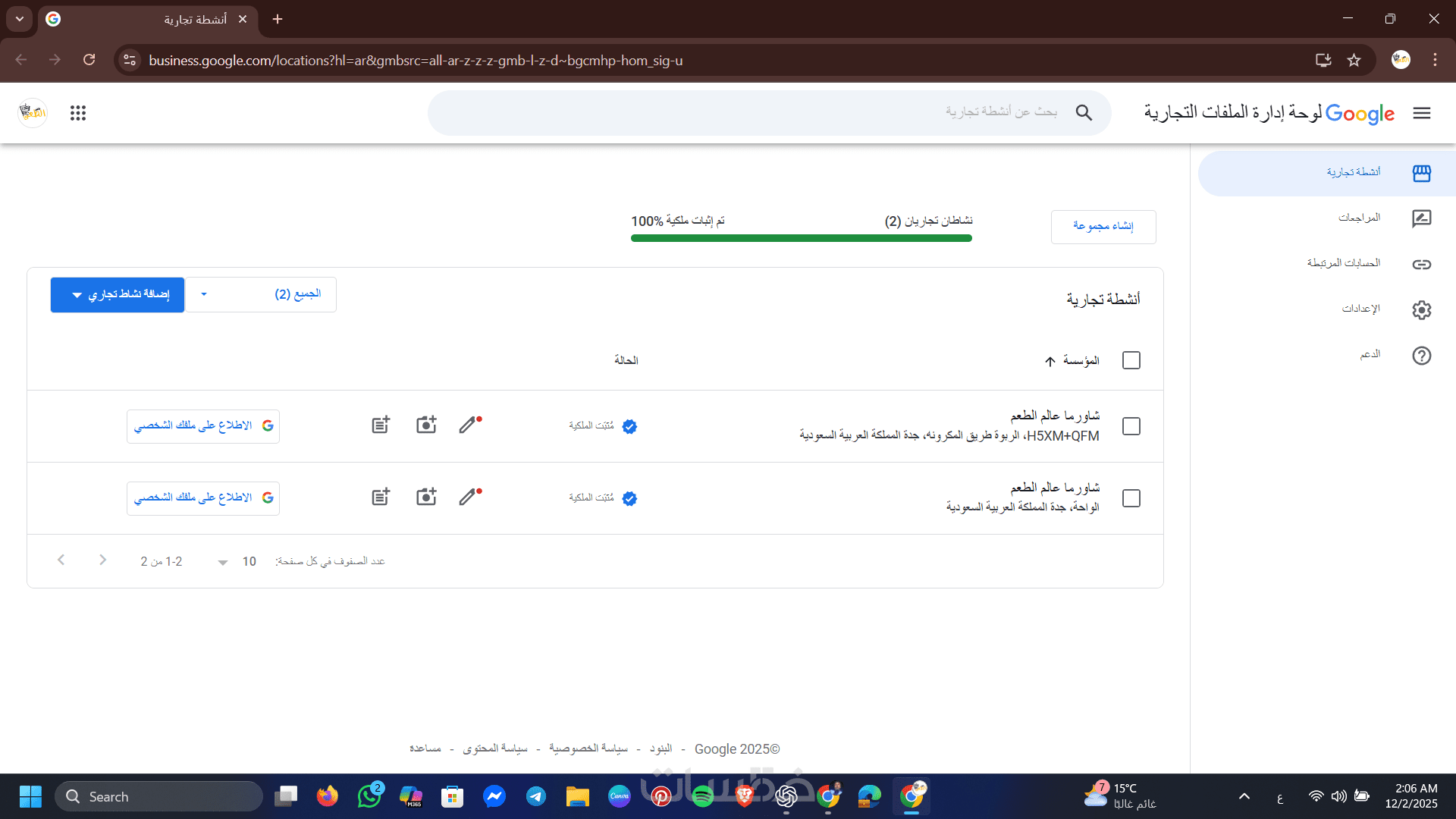Image resolution: width=1456 pixels, height=819 pixels.
Task: Expand the الجميع (2) filter dropdown
Action: click(x=261, y=294)
